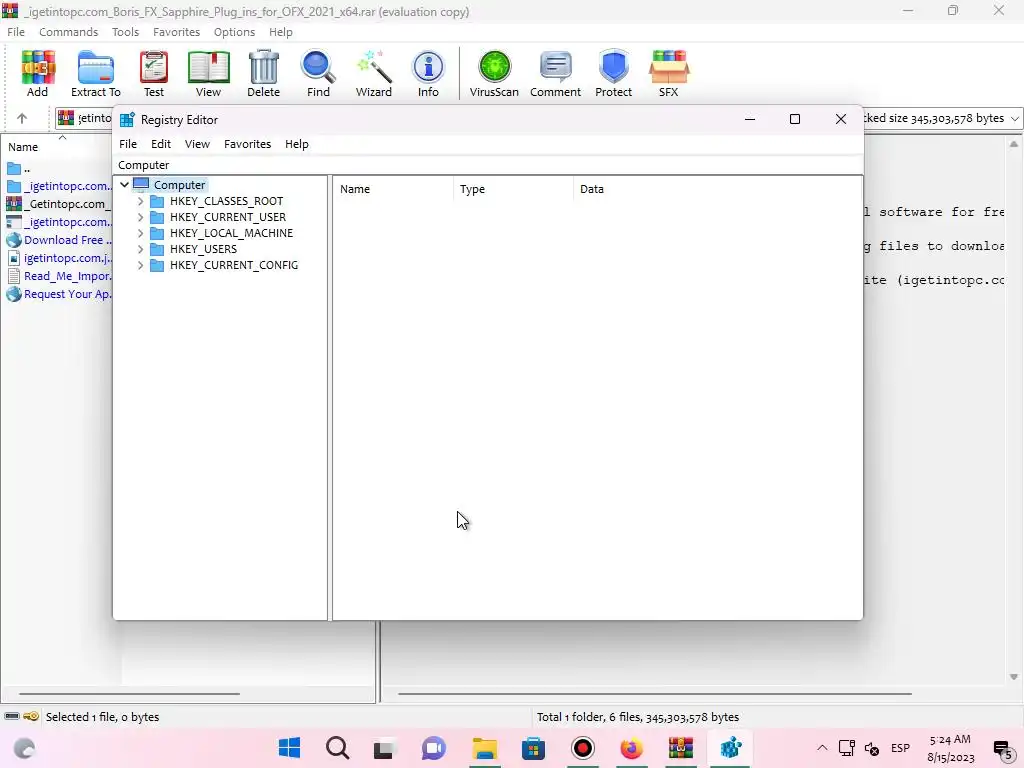Go up one folder in WinRAR
1024x768 pixels.
pos(22,118)
